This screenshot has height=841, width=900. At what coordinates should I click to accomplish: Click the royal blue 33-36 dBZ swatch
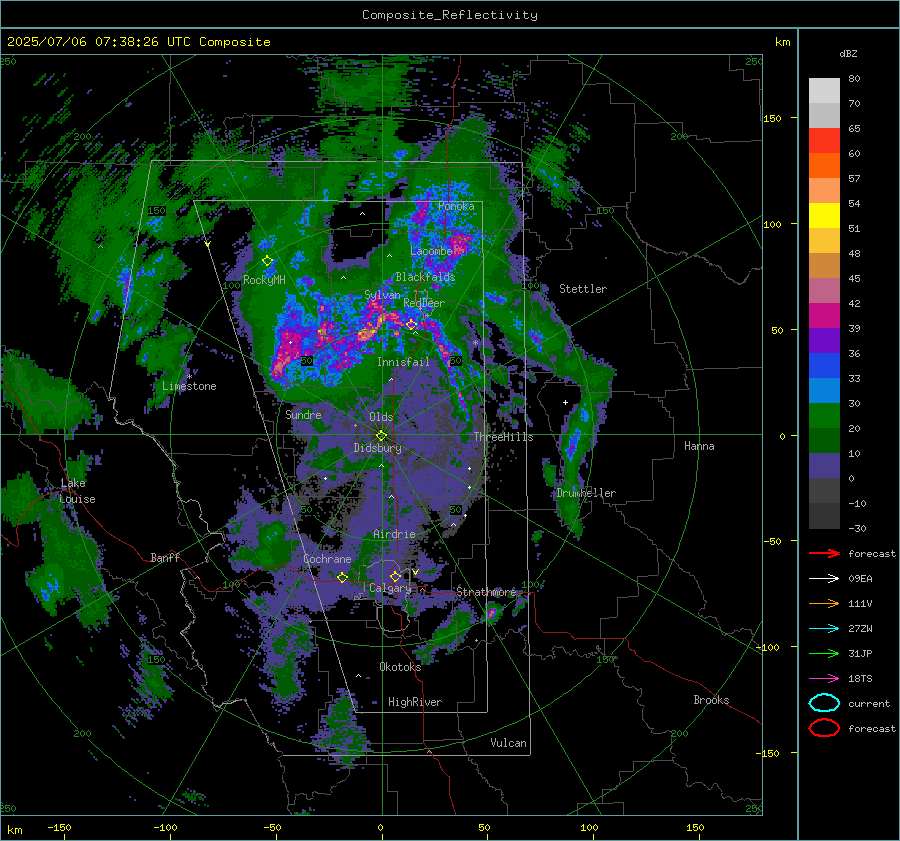(x=824, y=365)
